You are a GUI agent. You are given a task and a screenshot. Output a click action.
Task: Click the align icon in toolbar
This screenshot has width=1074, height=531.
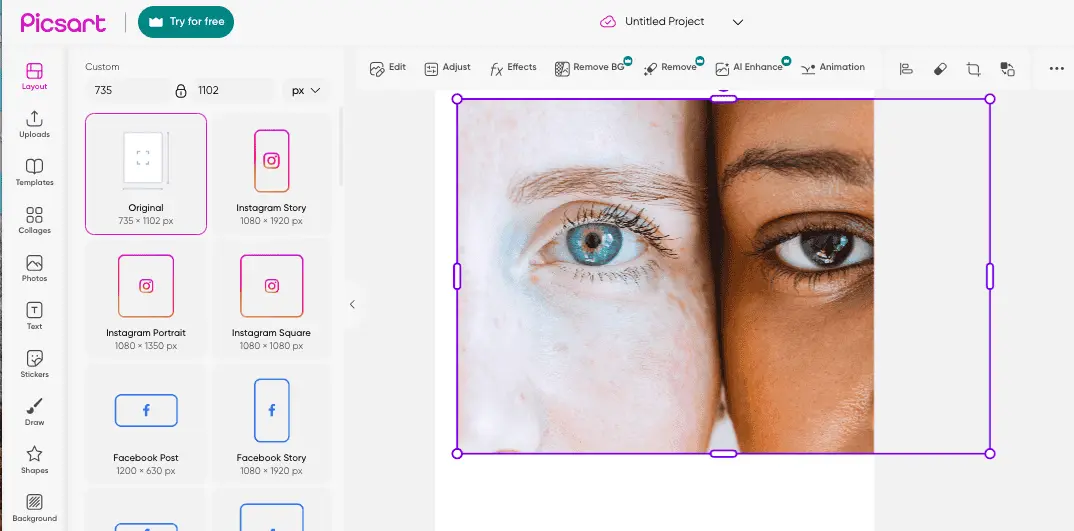point(906,69)
